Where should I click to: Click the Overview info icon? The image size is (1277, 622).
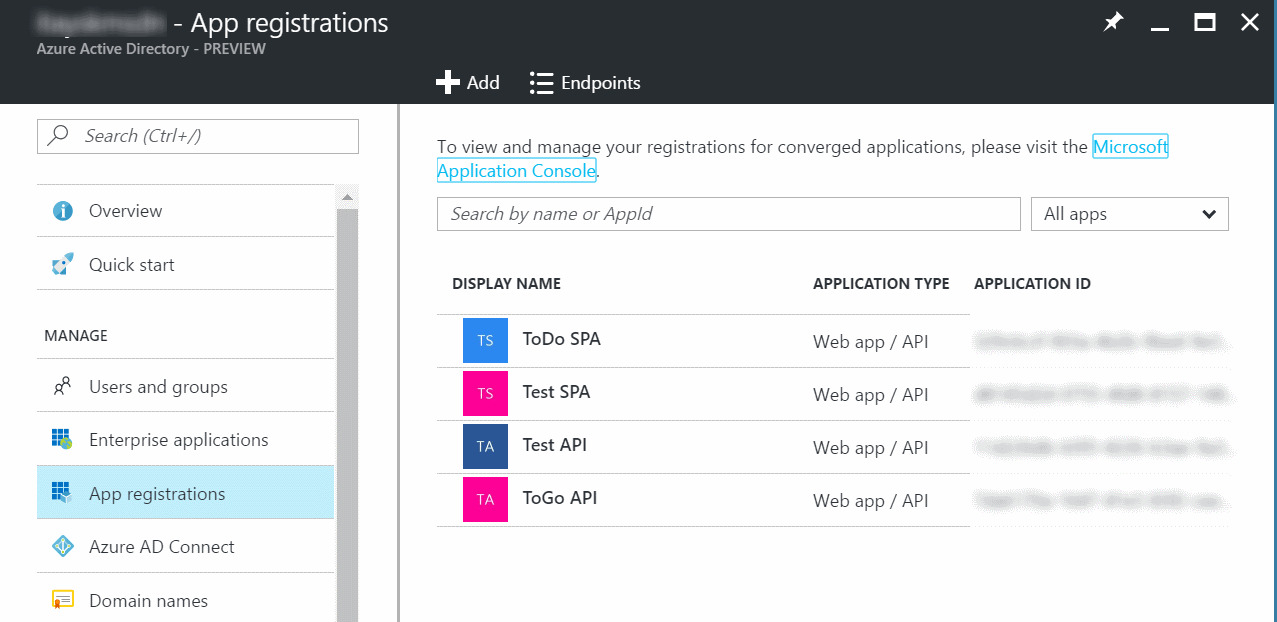pyautogui.click(x=63, y=211)
